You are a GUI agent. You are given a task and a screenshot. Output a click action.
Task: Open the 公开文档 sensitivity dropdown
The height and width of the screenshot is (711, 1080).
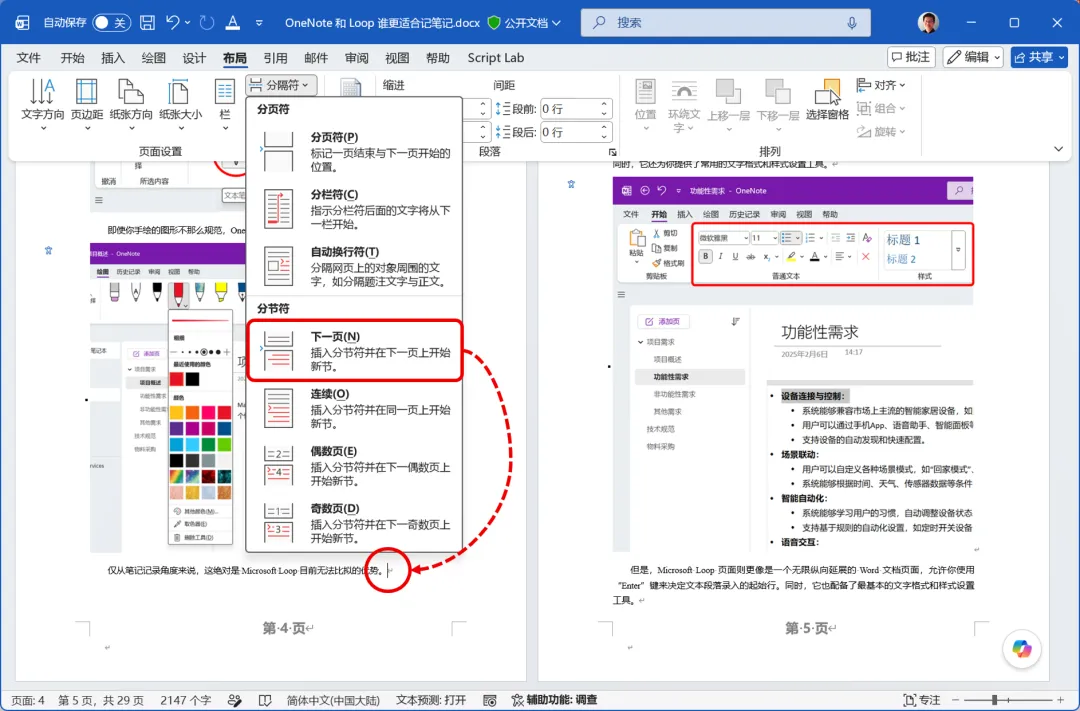point(524,23)
